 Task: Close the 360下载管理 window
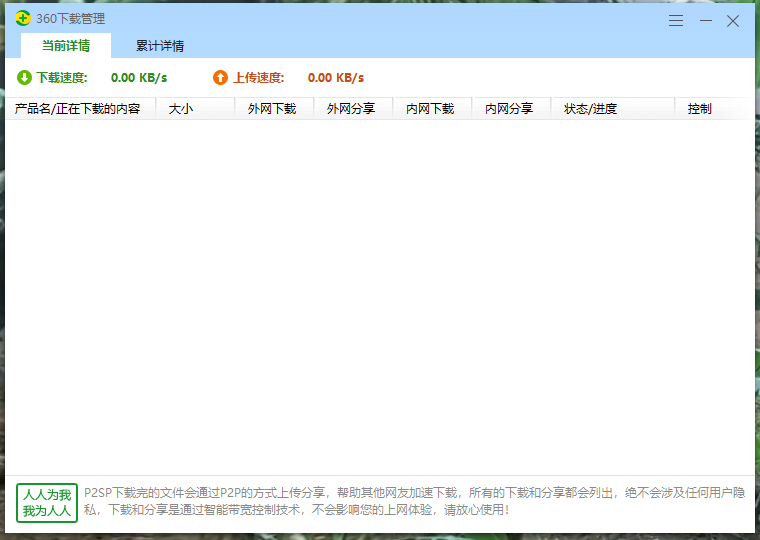(x=733, y=21)
